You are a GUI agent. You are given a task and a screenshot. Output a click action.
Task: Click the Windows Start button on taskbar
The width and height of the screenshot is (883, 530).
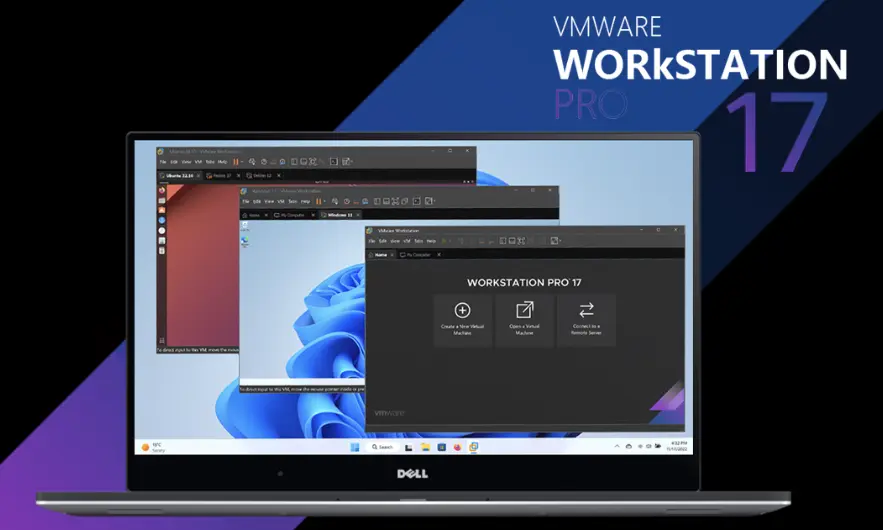click(354, 446)
